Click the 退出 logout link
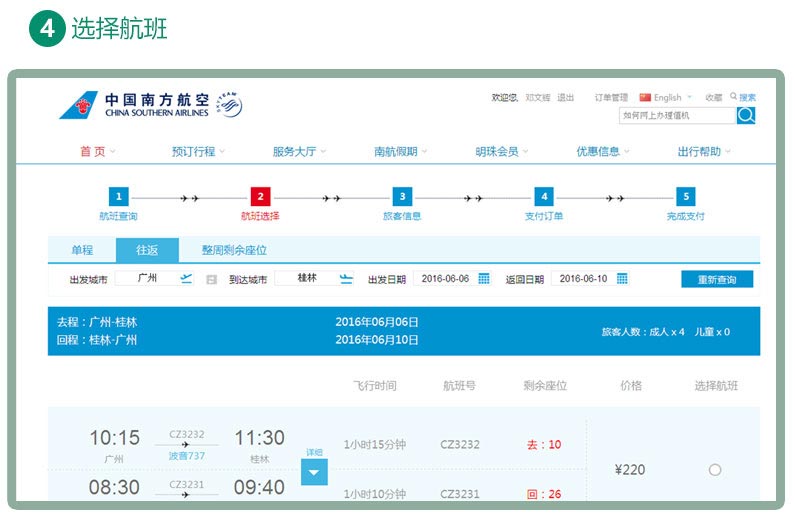This screenshot has width=795, height=520. click(x=566, y=97)
